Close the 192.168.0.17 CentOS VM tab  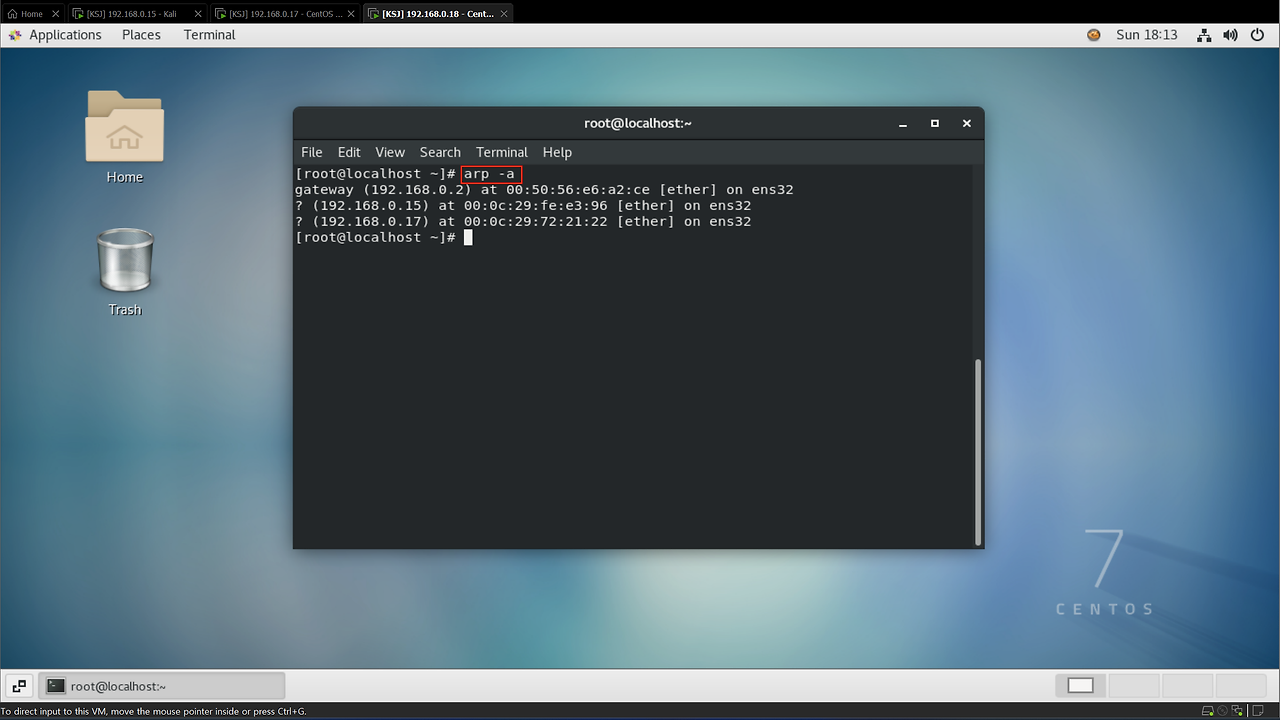[x=350, y=14]
